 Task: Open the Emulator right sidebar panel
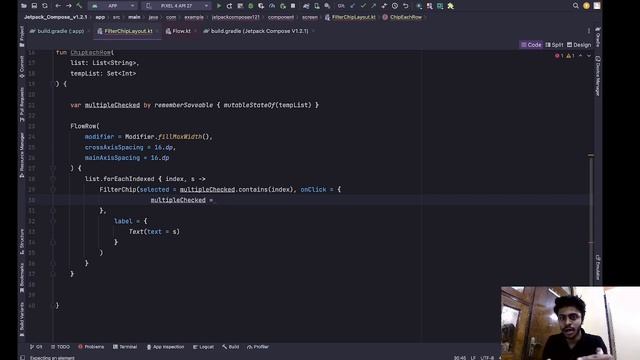(597, 268)
